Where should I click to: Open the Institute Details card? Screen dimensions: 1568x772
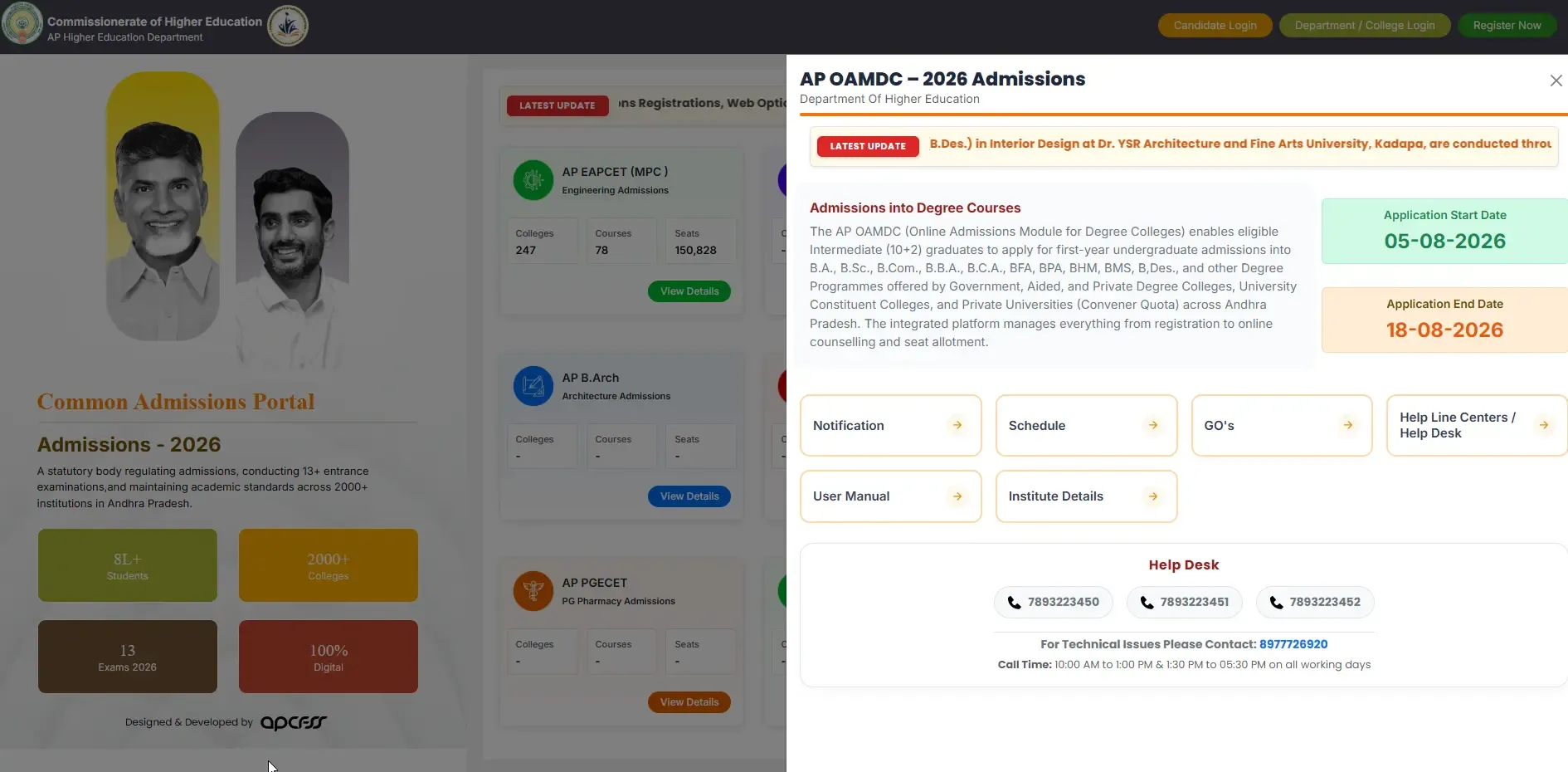(1087, 496)
